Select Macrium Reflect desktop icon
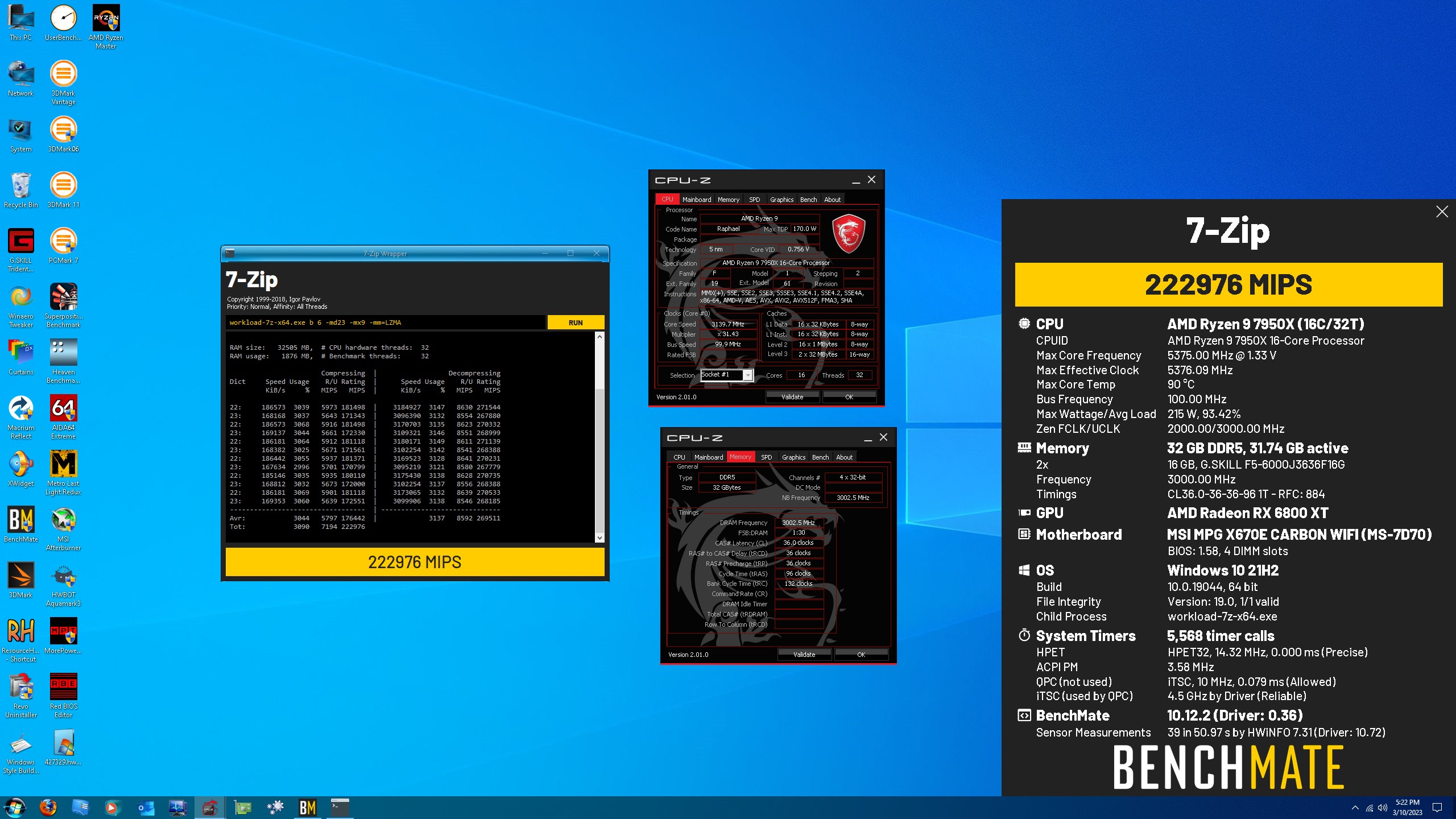This screenshot has height=819, width=1456. point(21,417)
